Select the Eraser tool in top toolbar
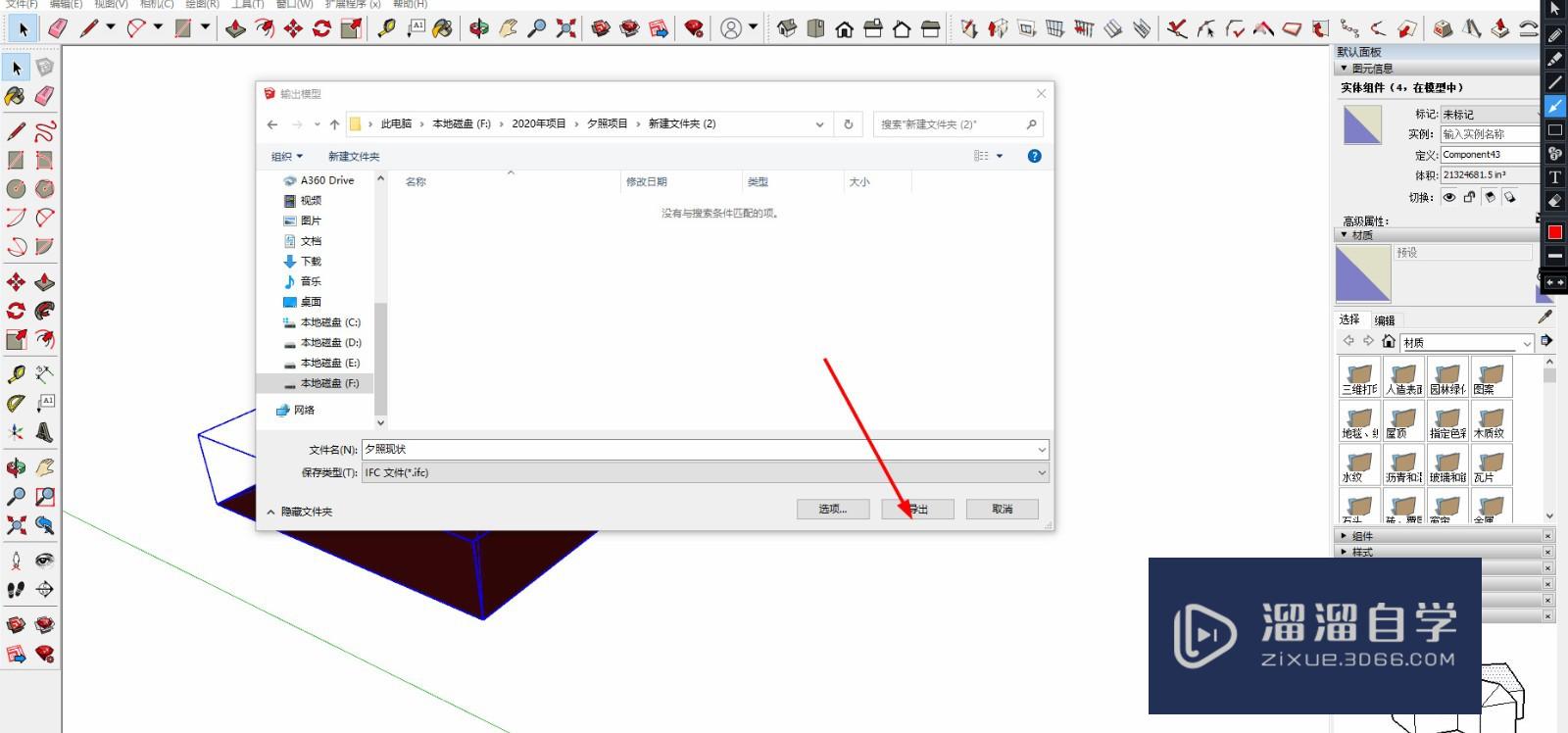The height and width of the screenshot is (733, 1568). coord(58,28)
